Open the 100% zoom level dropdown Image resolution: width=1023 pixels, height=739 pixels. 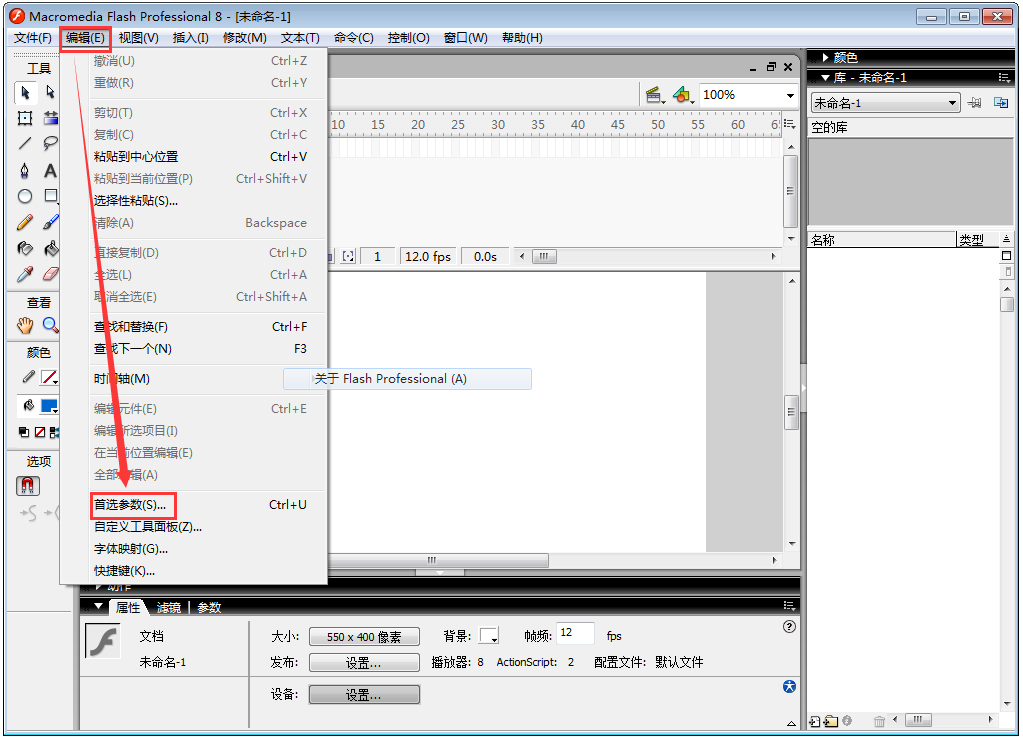790,96
